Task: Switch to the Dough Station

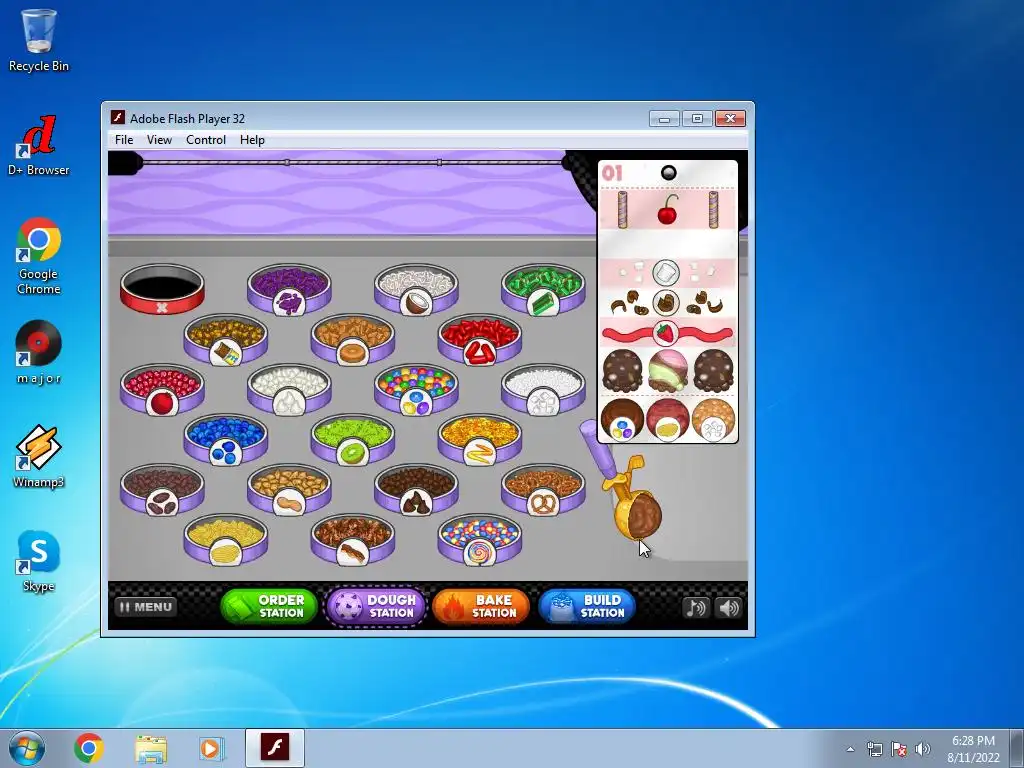Action: point(376,606)
